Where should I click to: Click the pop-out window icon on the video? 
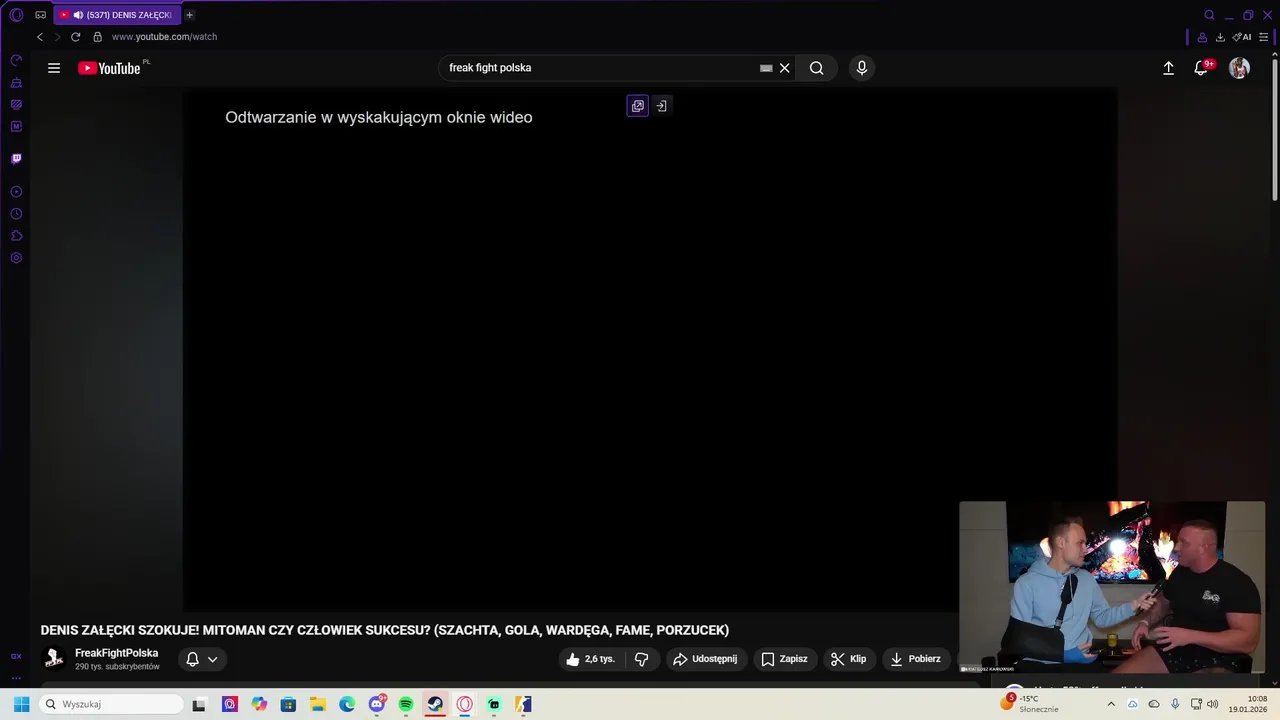click(x=638, y=106)
